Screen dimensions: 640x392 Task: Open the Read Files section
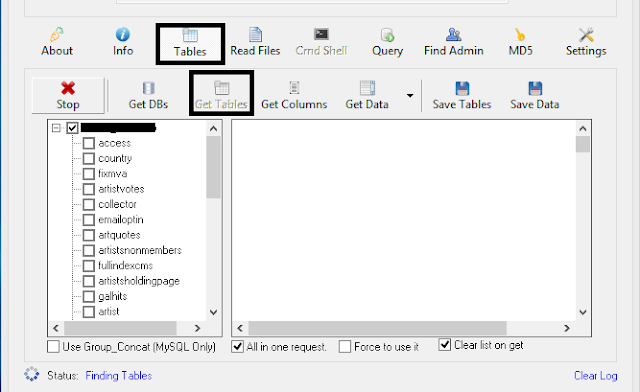(255, 42)
